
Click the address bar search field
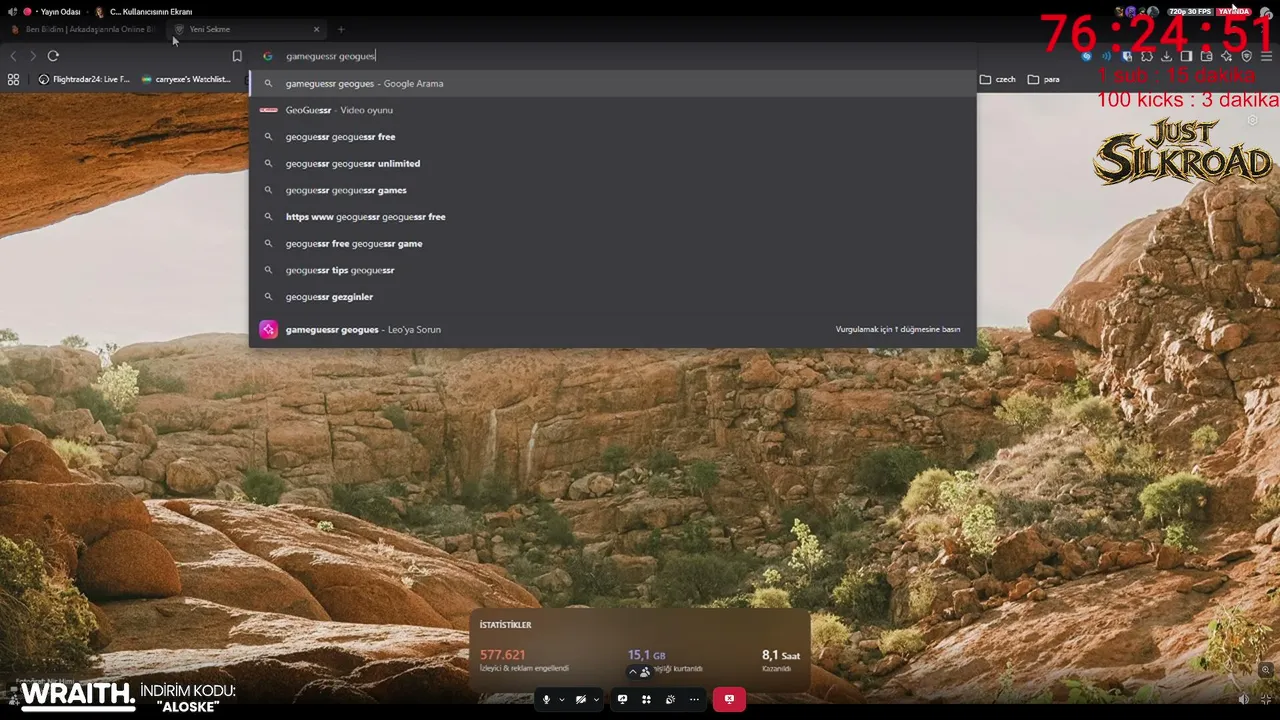point(612,56)
